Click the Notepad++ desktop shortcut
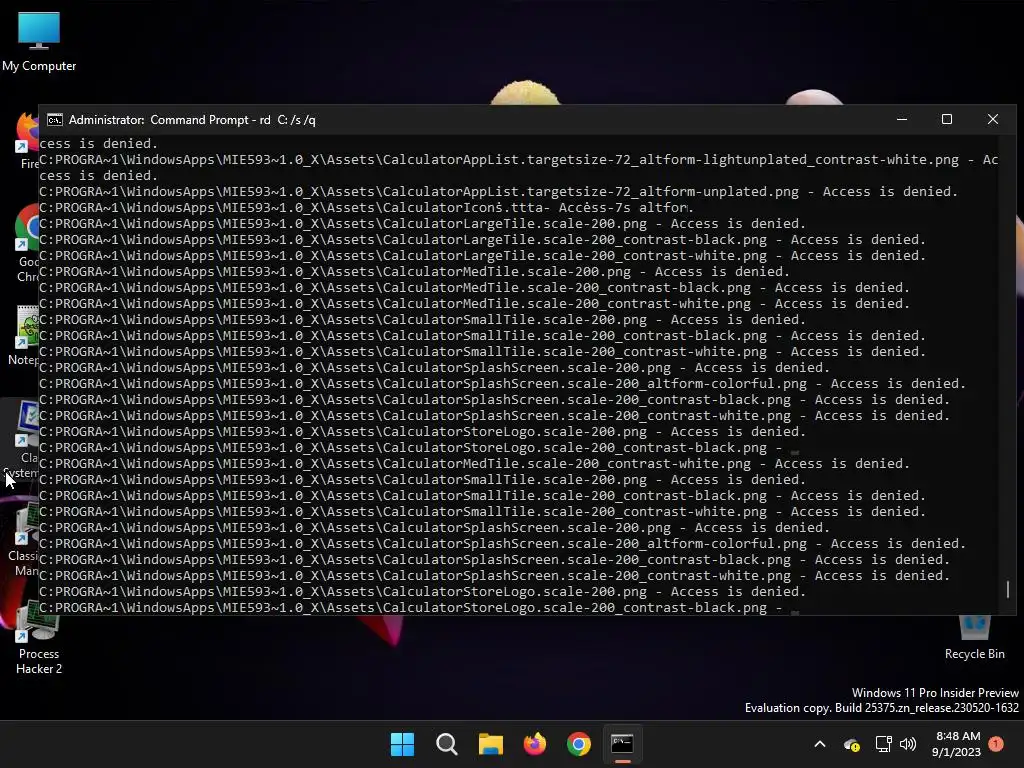This screenshot has height=768, width=1024. pyautogui.click(x=24, y=336)
